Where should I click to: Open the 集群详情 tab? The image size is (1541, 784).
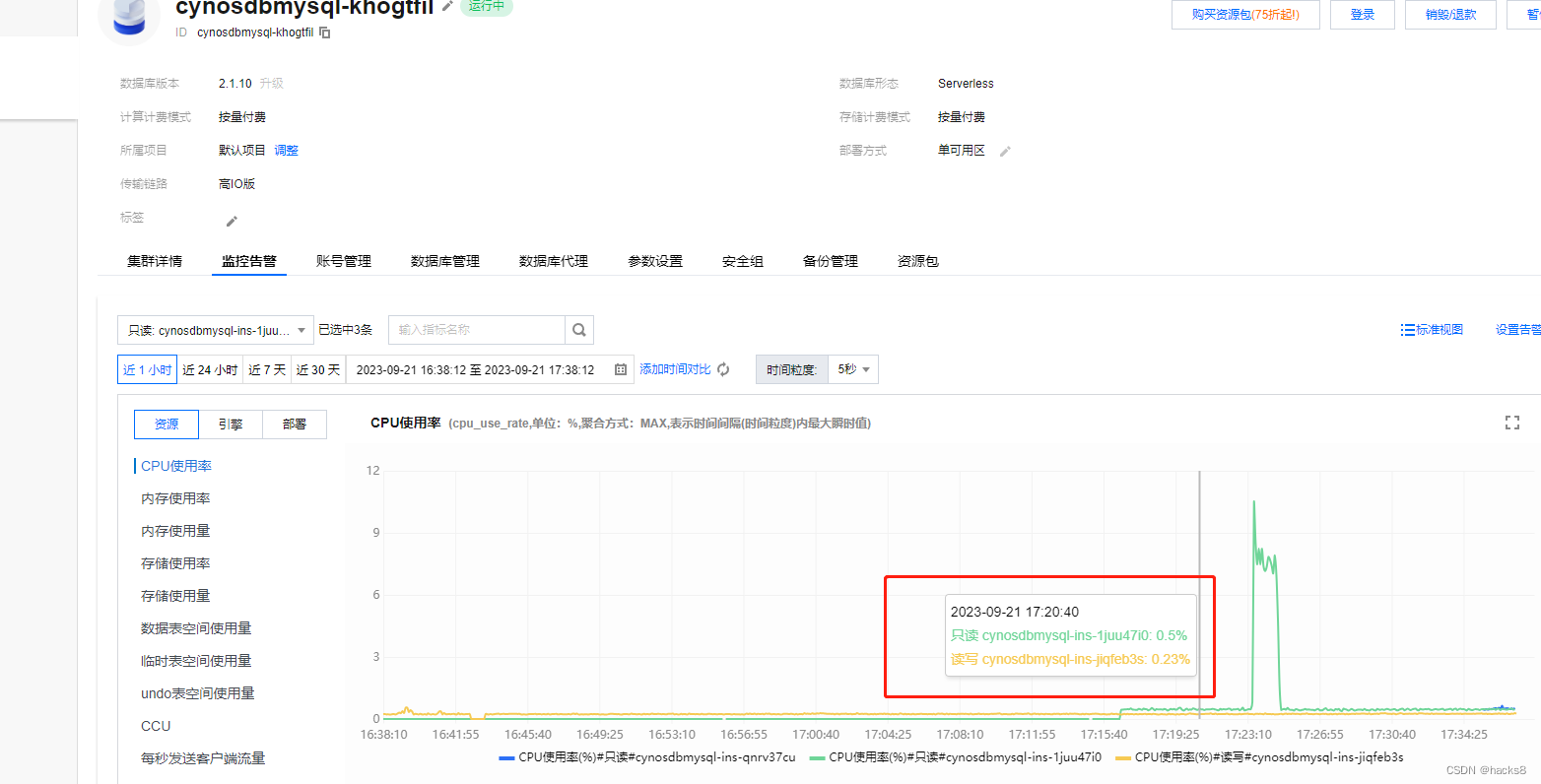[x=155, y=261]
